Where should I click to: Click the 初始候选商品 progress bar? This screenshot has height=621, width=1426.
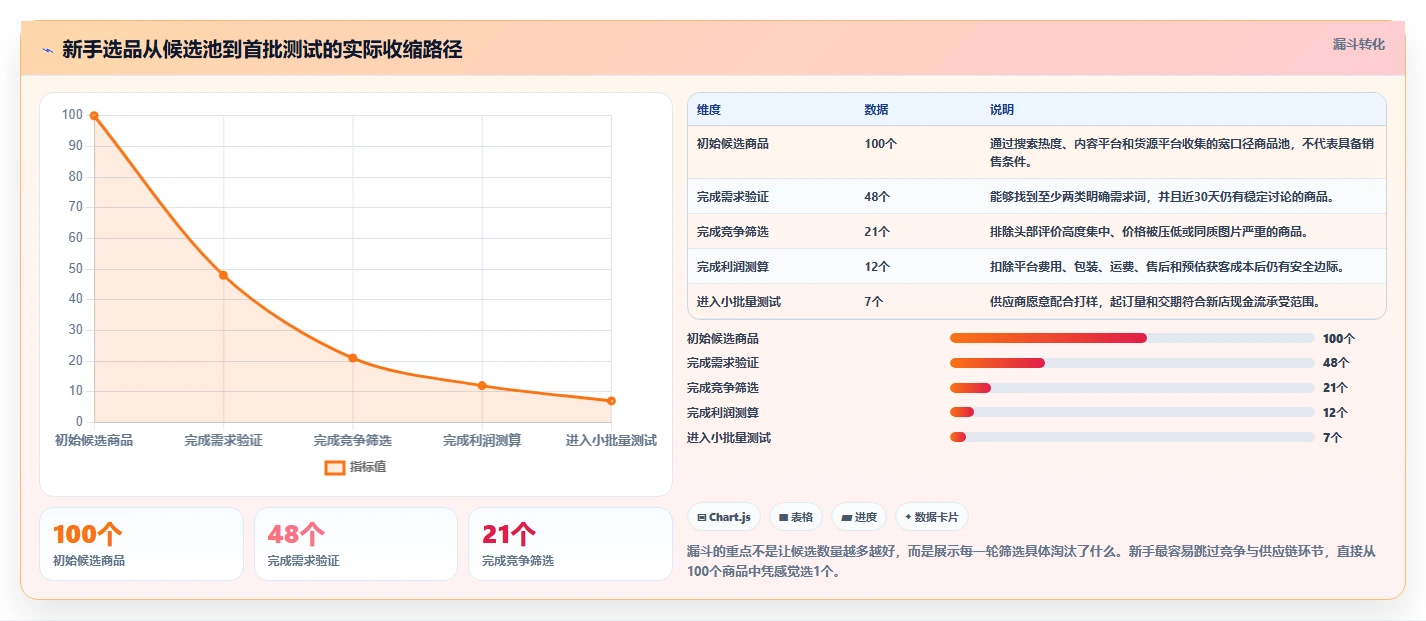1132,338
